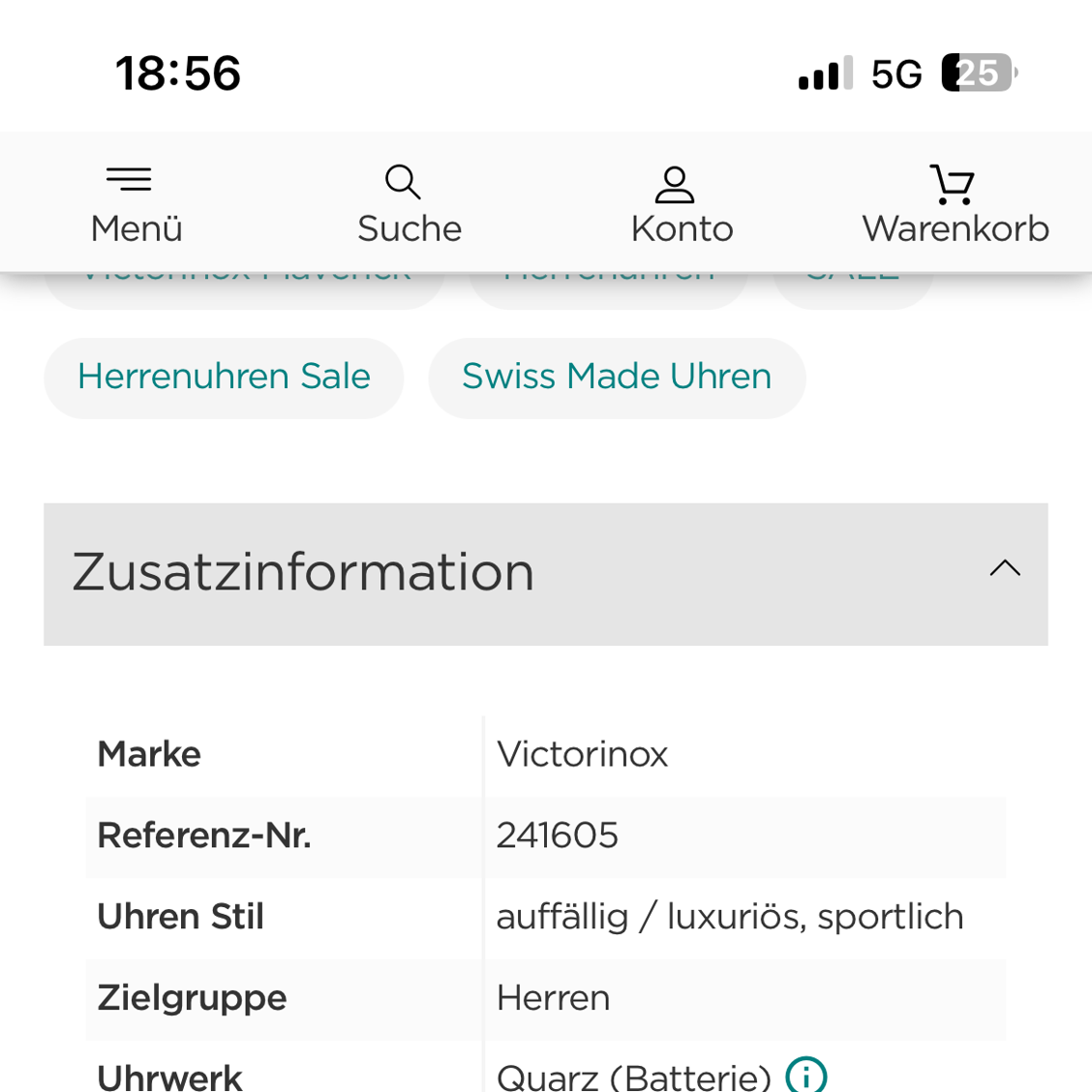This screenshot has width=1092, height=1092.
Task: Collapse Zusatzinformation using the chevron arrow
Action: pos(1005,569)
